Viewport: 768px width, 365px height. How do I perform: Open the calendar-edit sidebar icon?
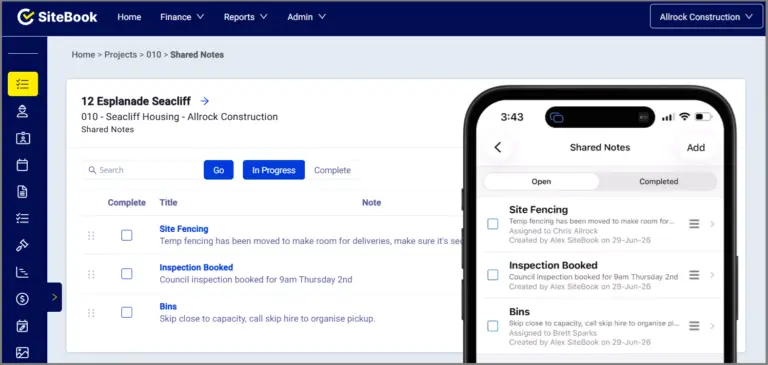[x=23, y=326]
